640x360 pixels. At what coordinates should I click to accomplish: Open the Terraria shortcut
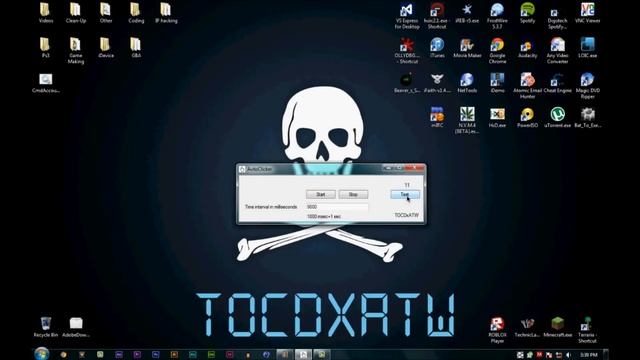587,330
